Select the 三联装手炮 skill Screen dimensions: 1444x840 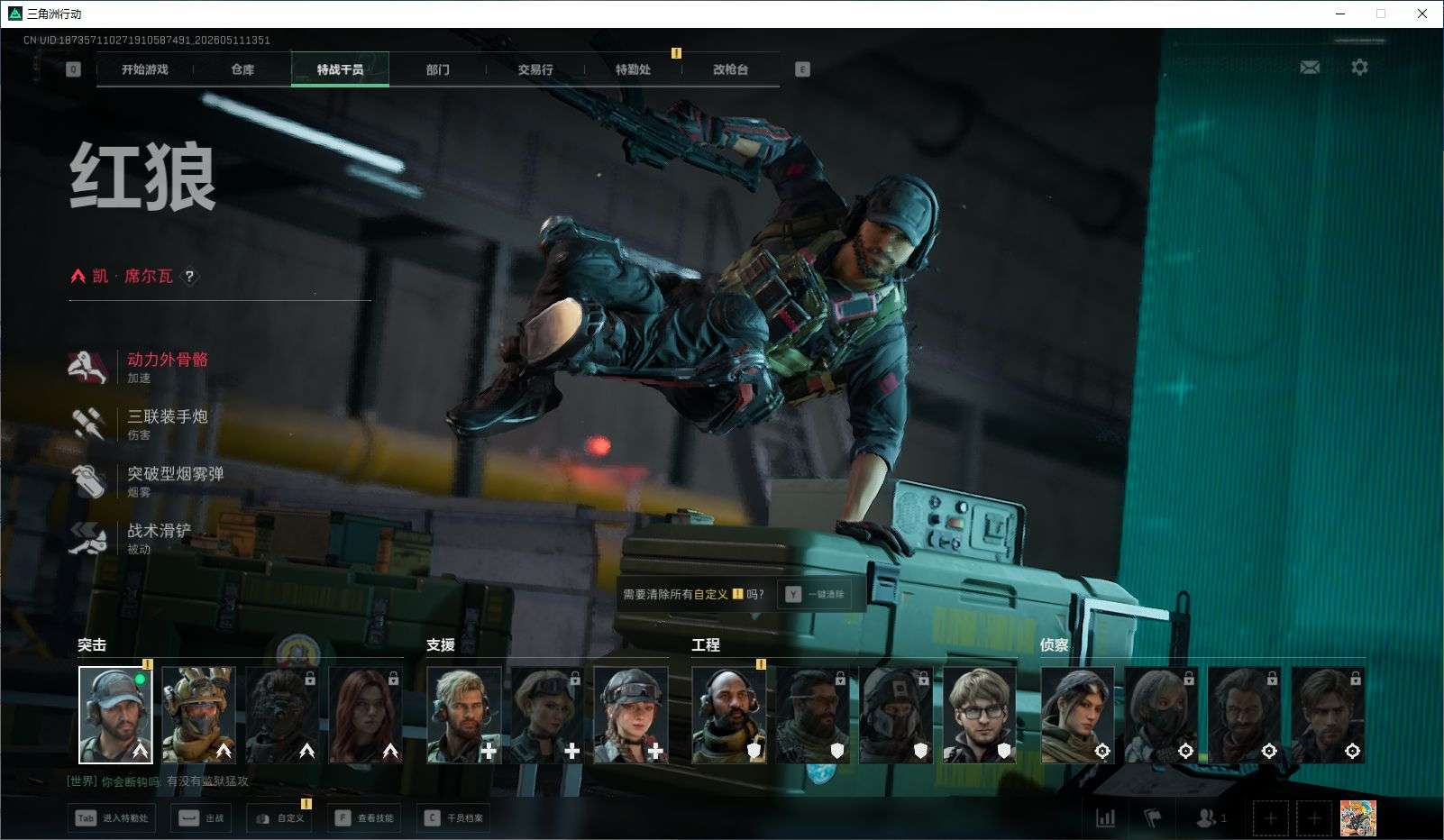(140, 424)
